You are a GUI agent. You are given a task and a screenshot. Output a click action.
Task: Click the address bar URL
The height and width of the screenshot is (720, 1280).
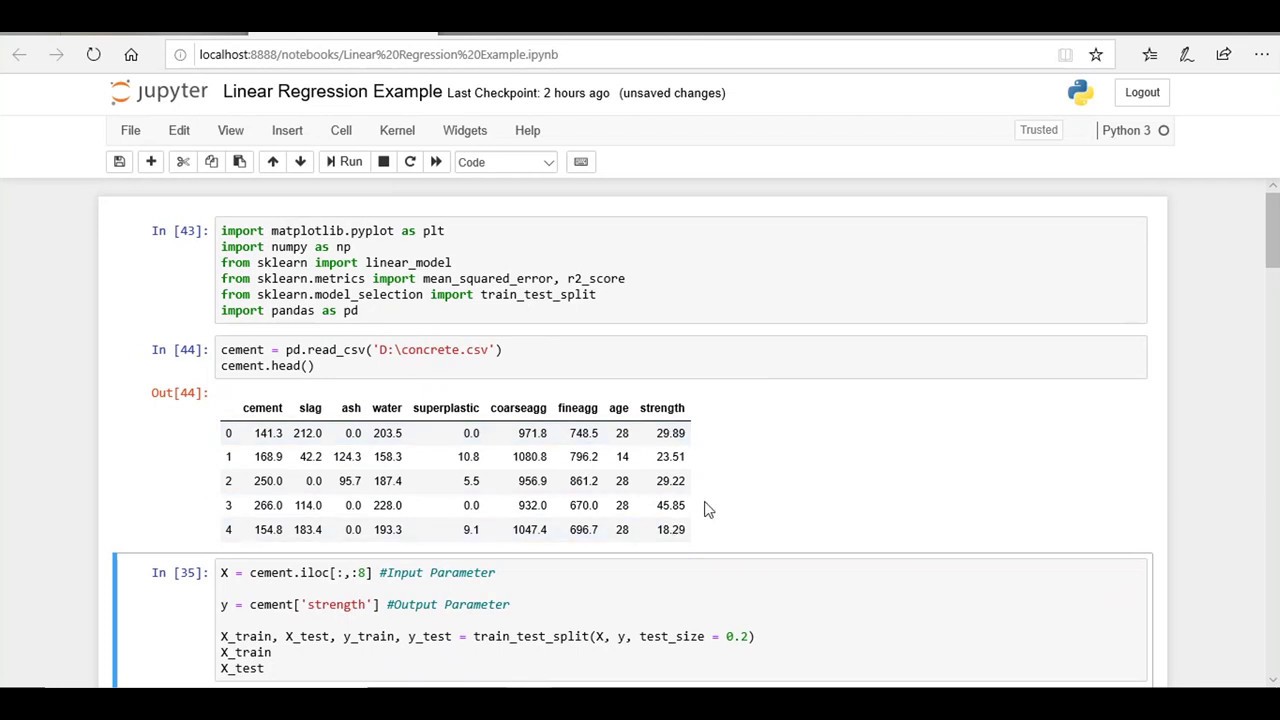[379, 54]
